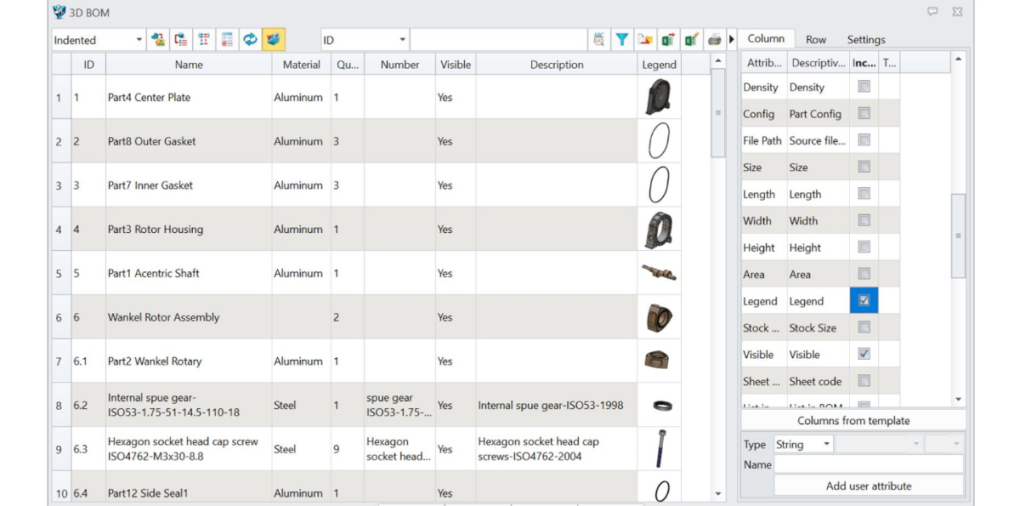The width and height of the screenshot is (1020, 506).
Task: Click Columns from template button
Action: coord(853,420)
